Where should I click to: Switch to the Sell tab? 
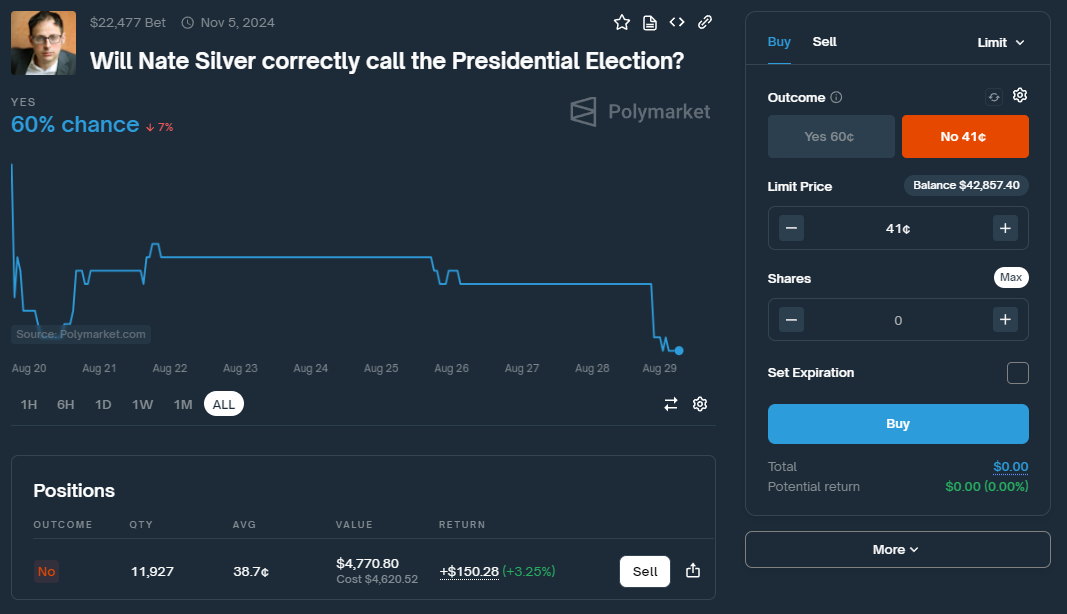point(824,42)
